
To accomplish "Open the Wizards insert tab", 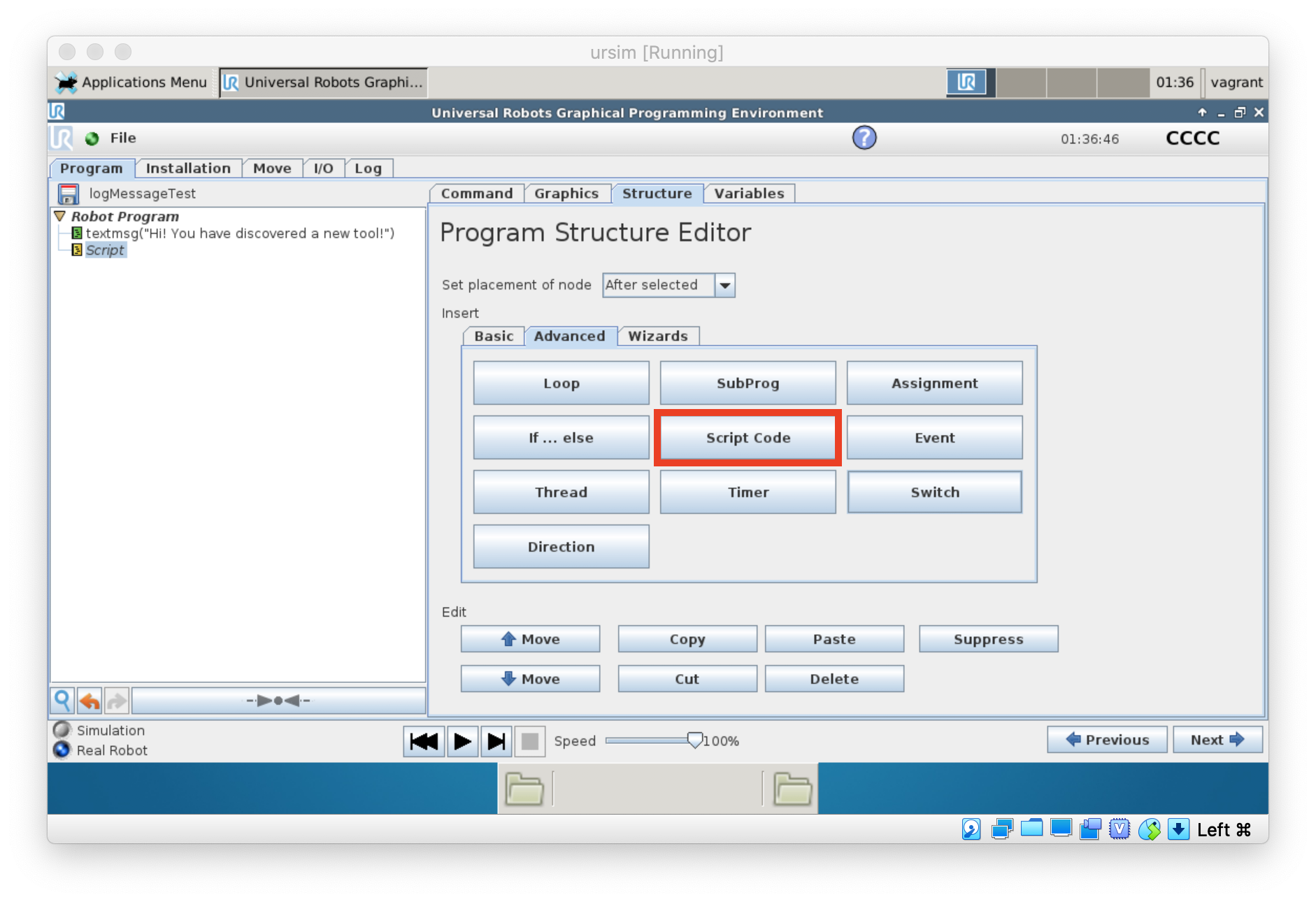I will point(657,336).
